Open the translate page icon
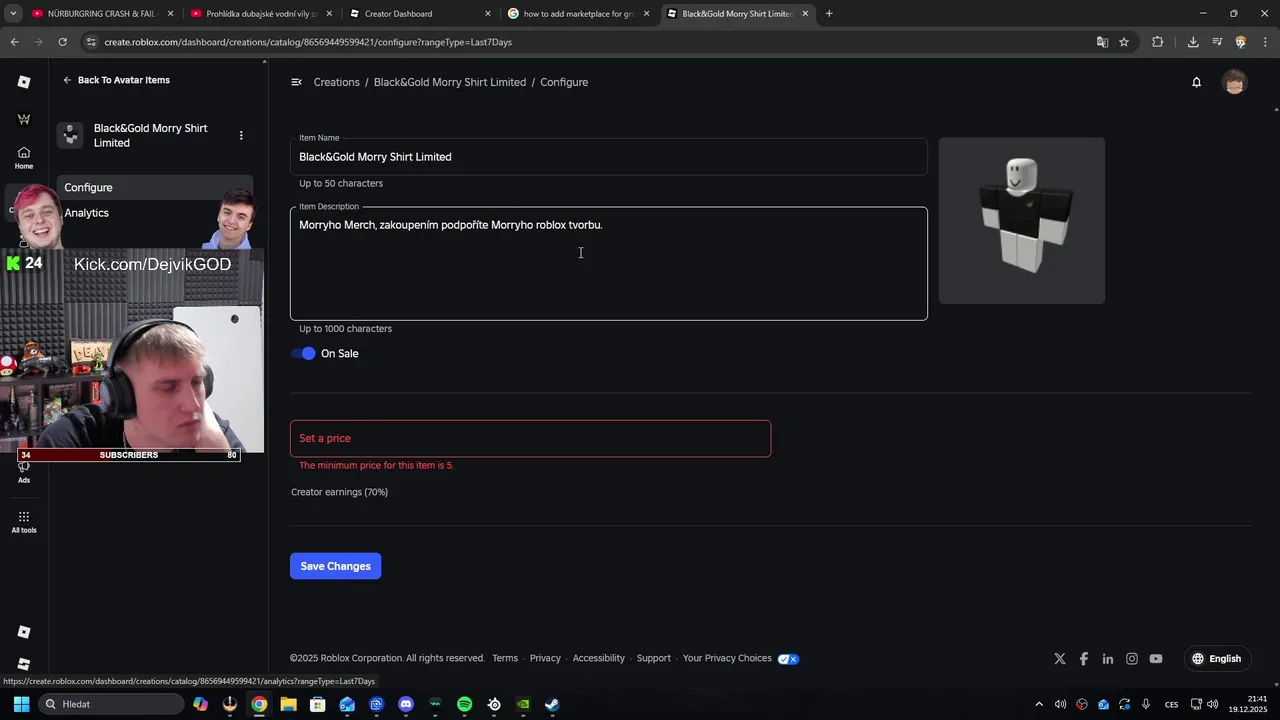 coord(1102,42)
